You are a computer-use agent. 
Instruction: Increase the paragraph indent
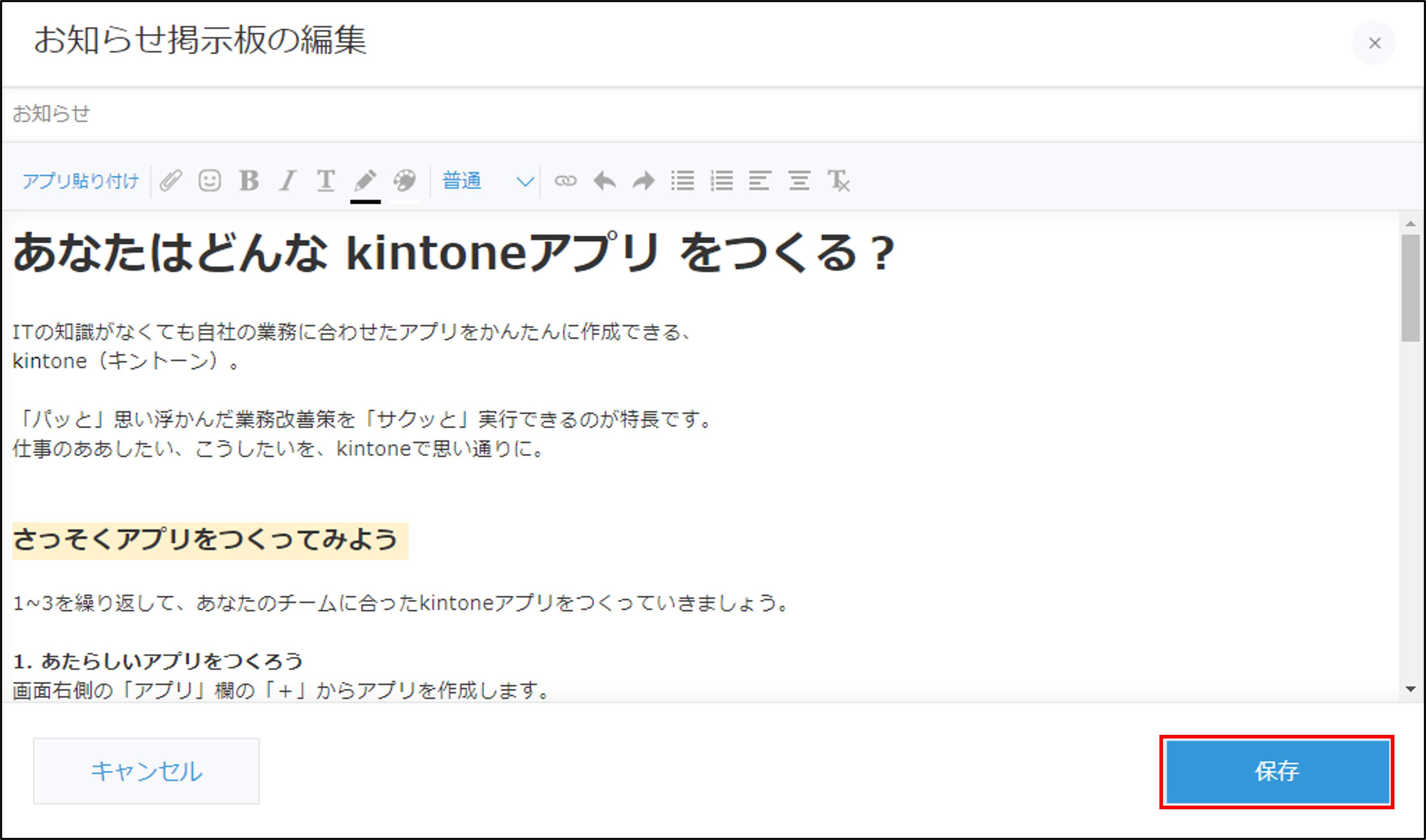(799, 181)
